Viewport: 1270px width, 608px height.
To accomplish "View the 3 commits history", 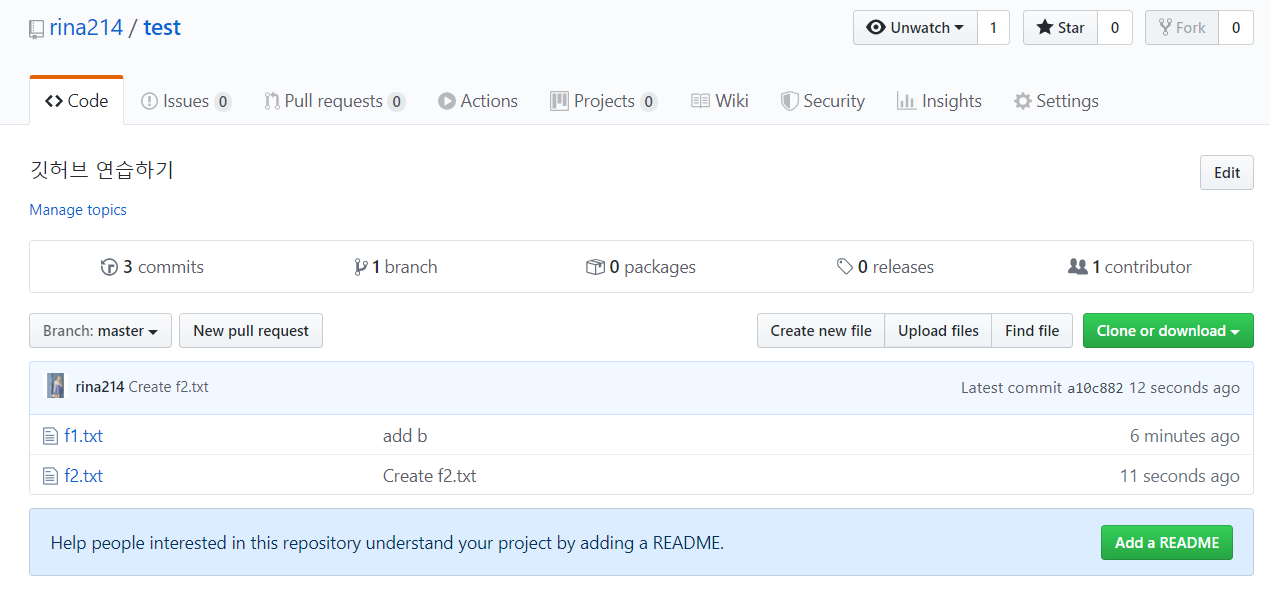I will pyautogui.click(x=152, y=267).
